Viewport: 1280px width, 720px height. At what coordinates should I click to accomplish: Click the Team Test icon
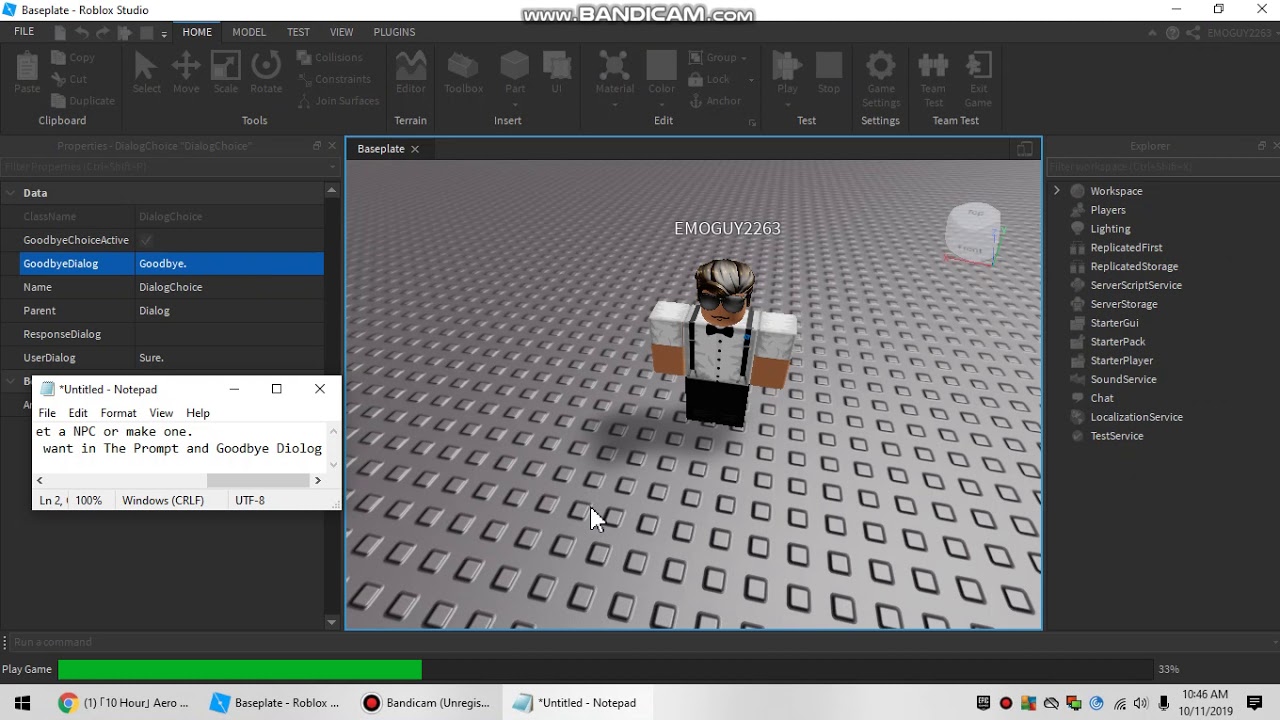(933, 66)
